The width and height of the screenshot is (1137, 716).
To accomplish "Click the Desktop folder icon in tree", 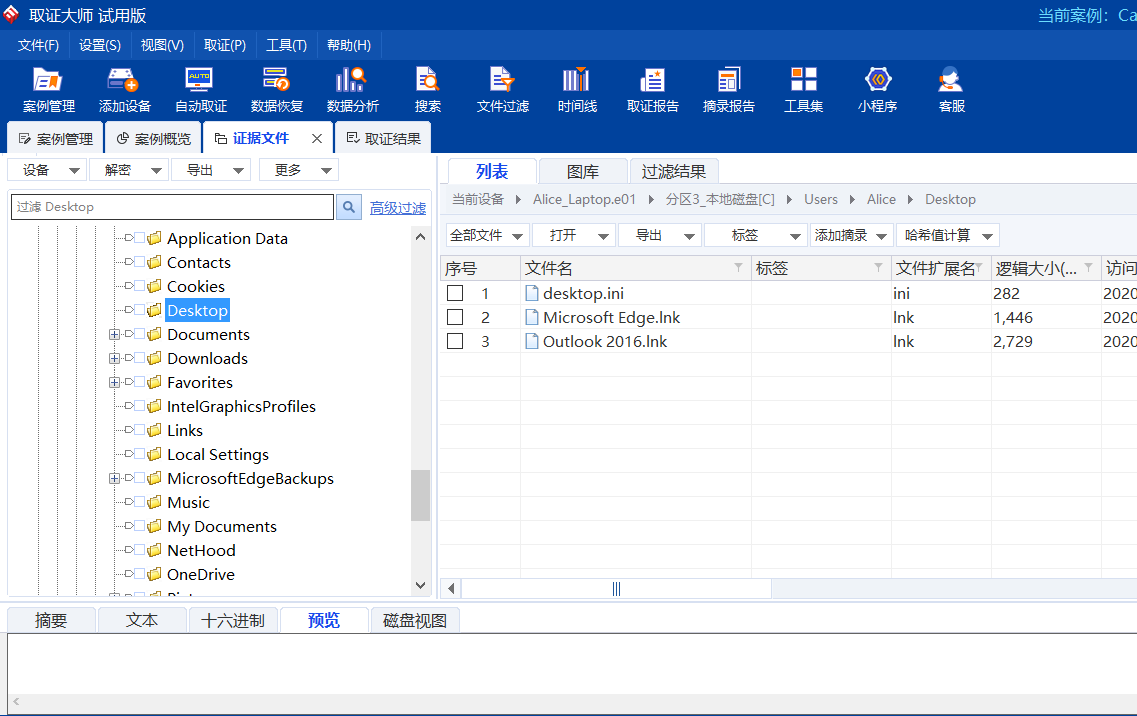I will tap(154, 310).
